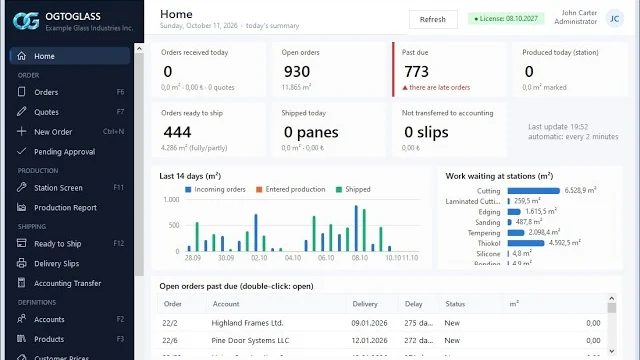Screen dimensions: 640x360
Task: Click the Orders ready to ship 444 card
Action: tap(208, 130)
